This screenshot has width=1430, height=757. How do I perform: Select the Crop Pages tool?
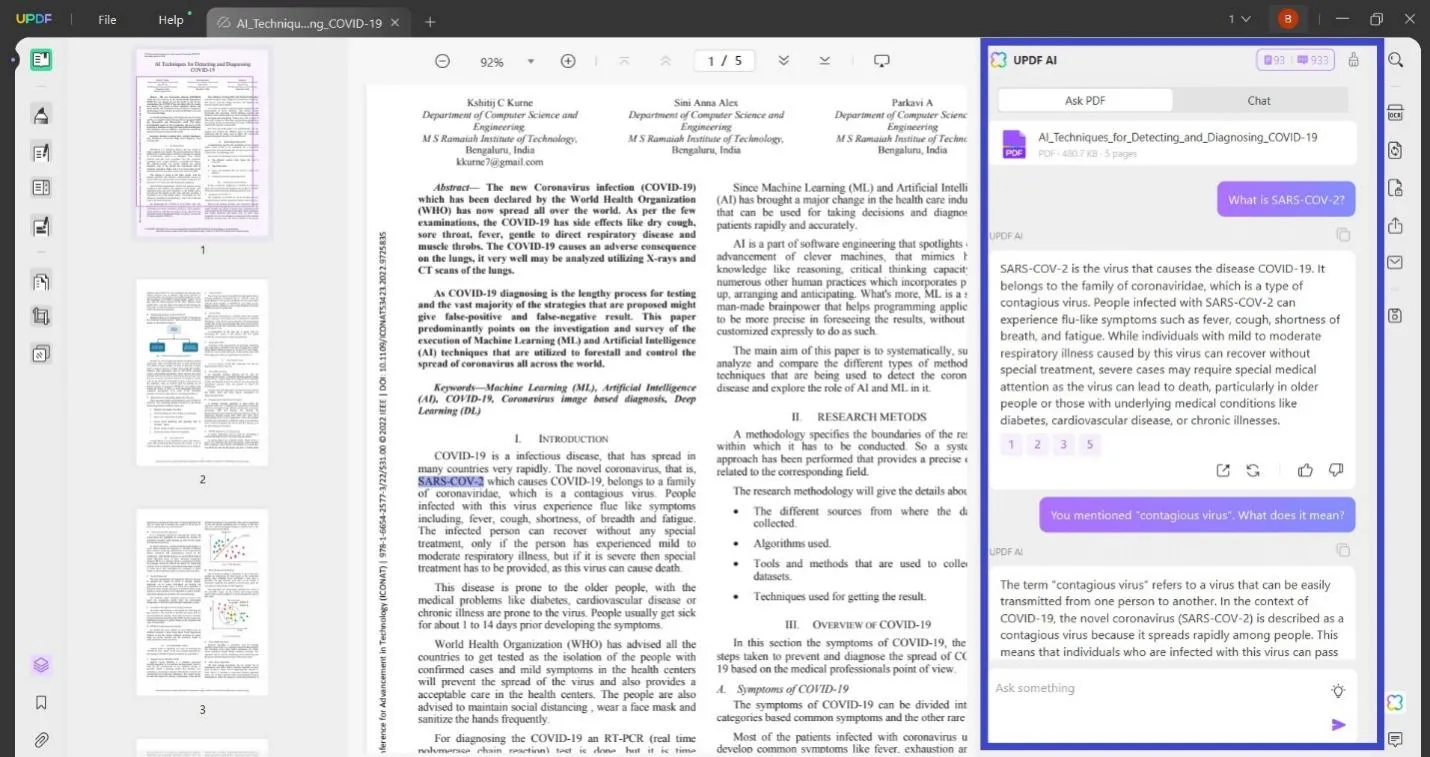pos(41,317)
